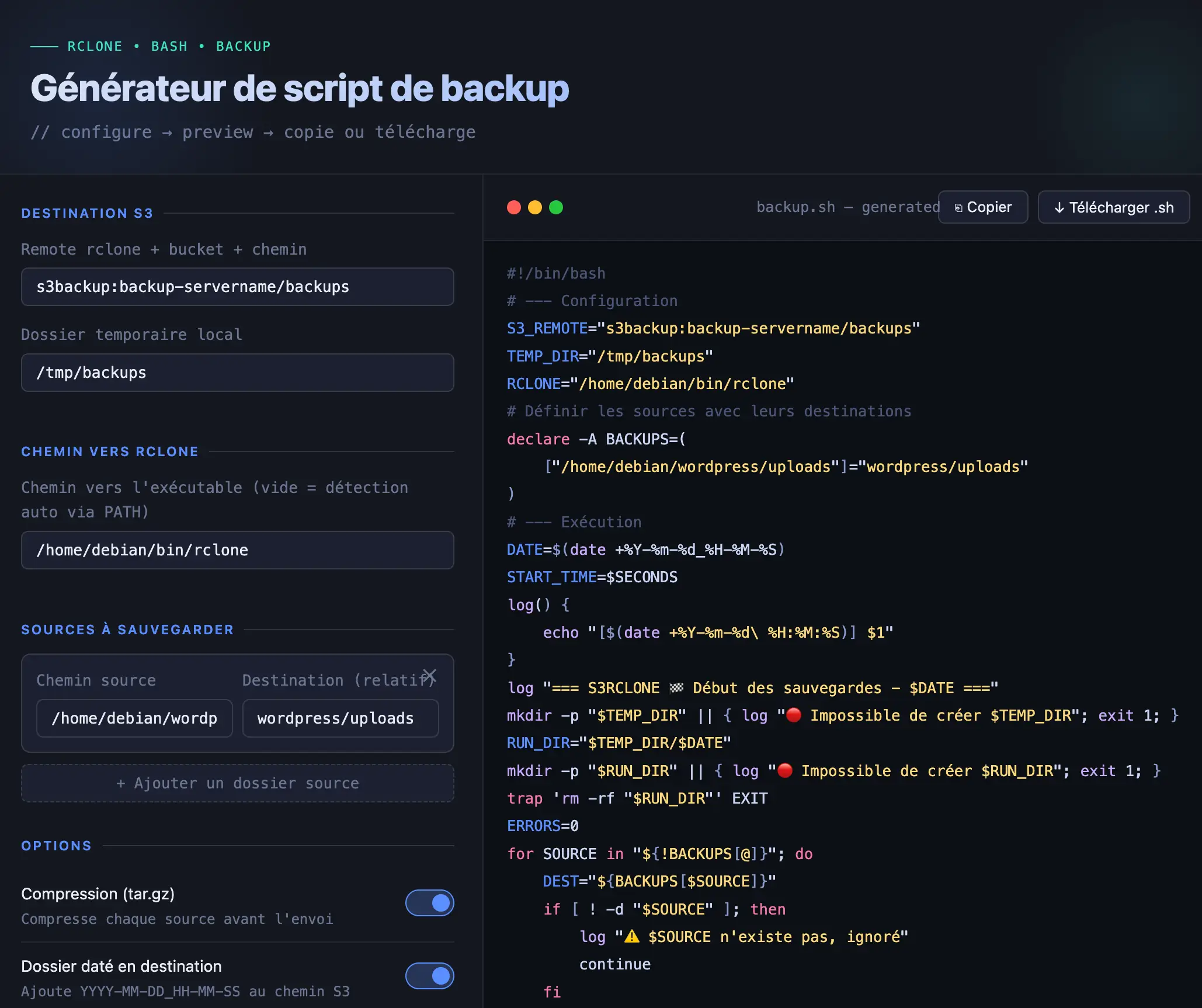The image size is (1202, 1008).
Task: Click the START_TIME=$SECONDS line
Action: [592, 577]
